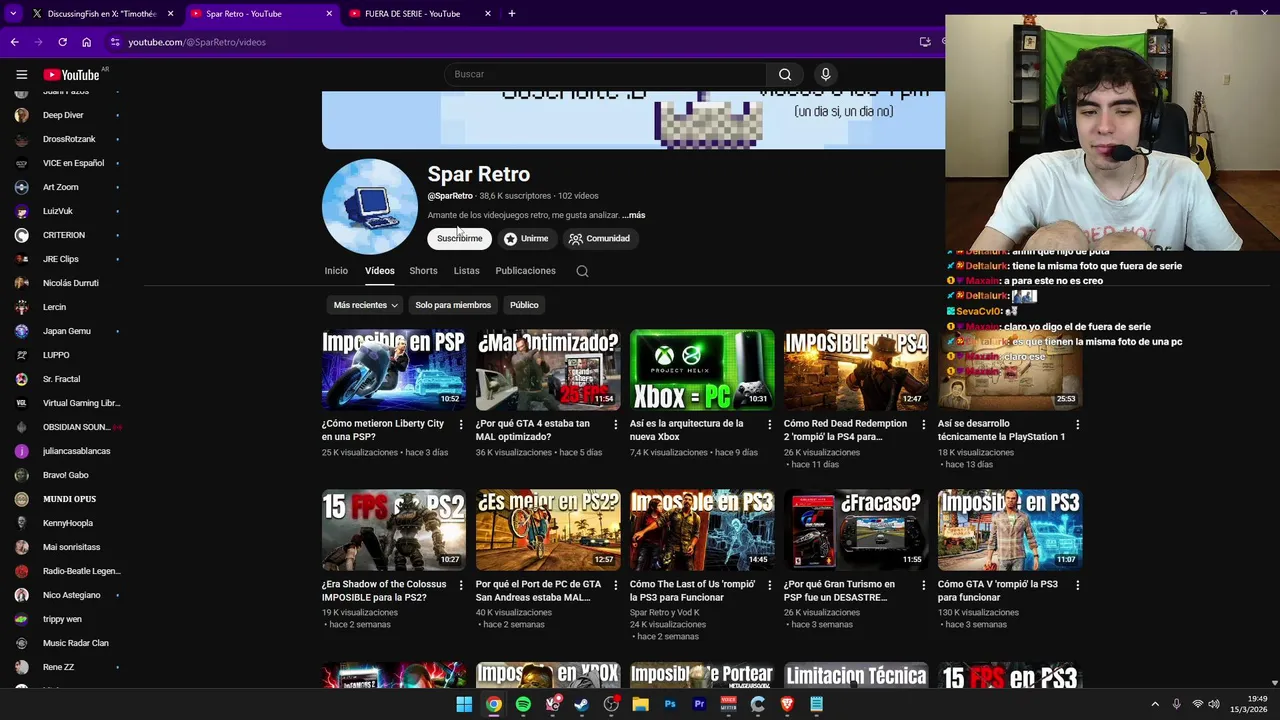Open options for PlayStation 1 video
The height and width of the screenshot is (720, 1280).
(x=1077, y=424)
